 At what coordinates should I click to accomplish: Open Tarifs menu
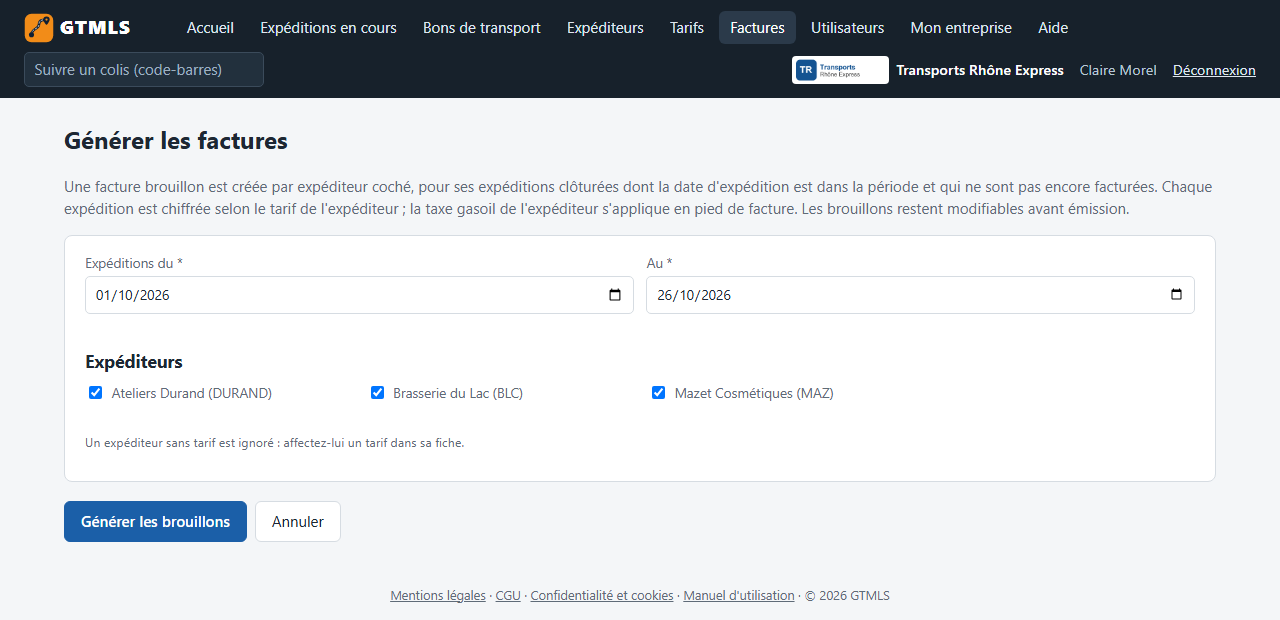pyautogui.click(x=687, y=28)
